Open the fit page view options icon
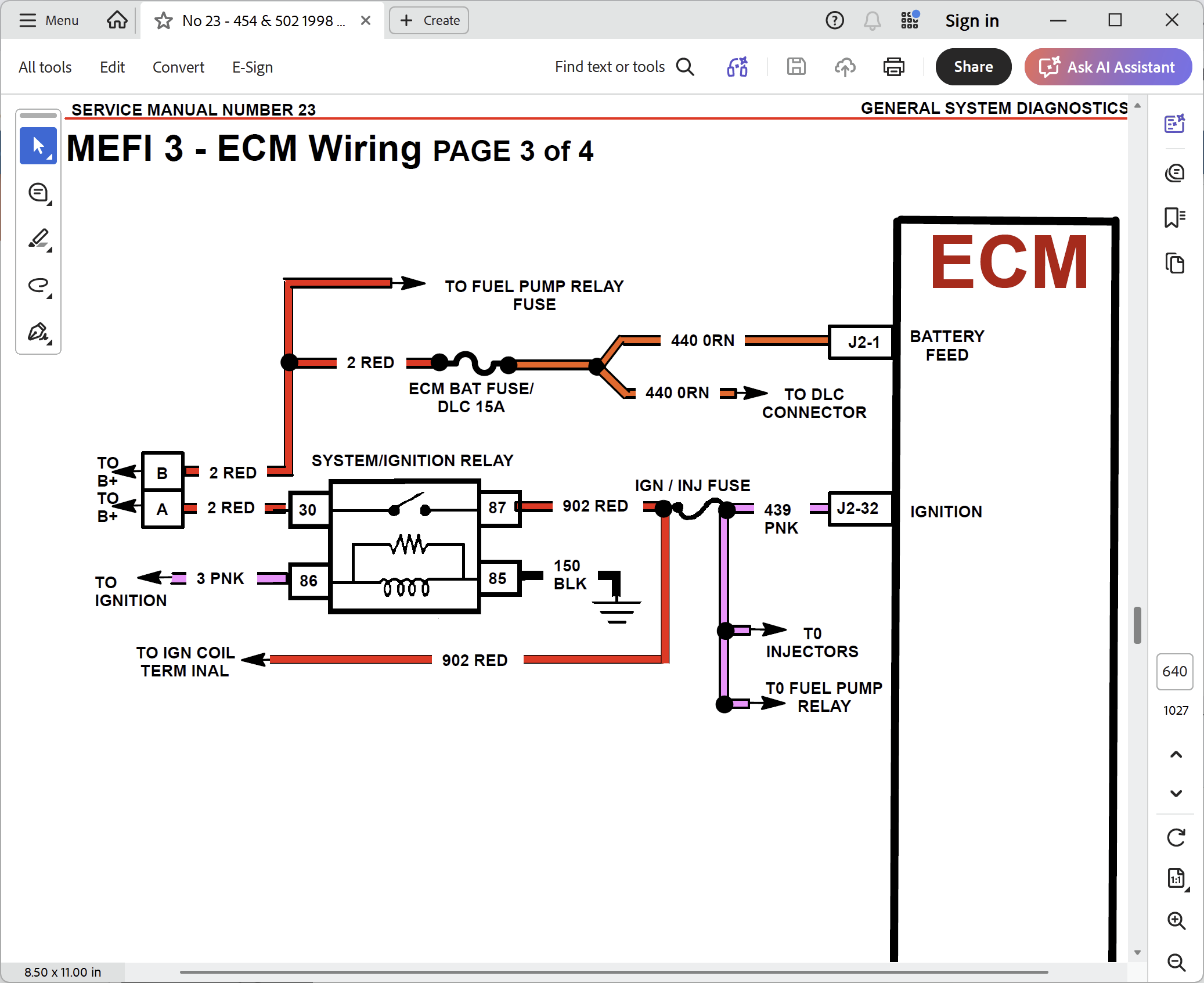 1177,878
